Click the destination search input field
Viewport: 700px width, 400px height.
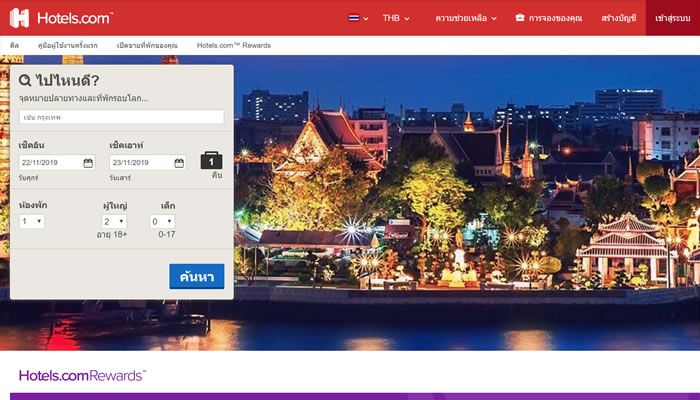point(121,117)
